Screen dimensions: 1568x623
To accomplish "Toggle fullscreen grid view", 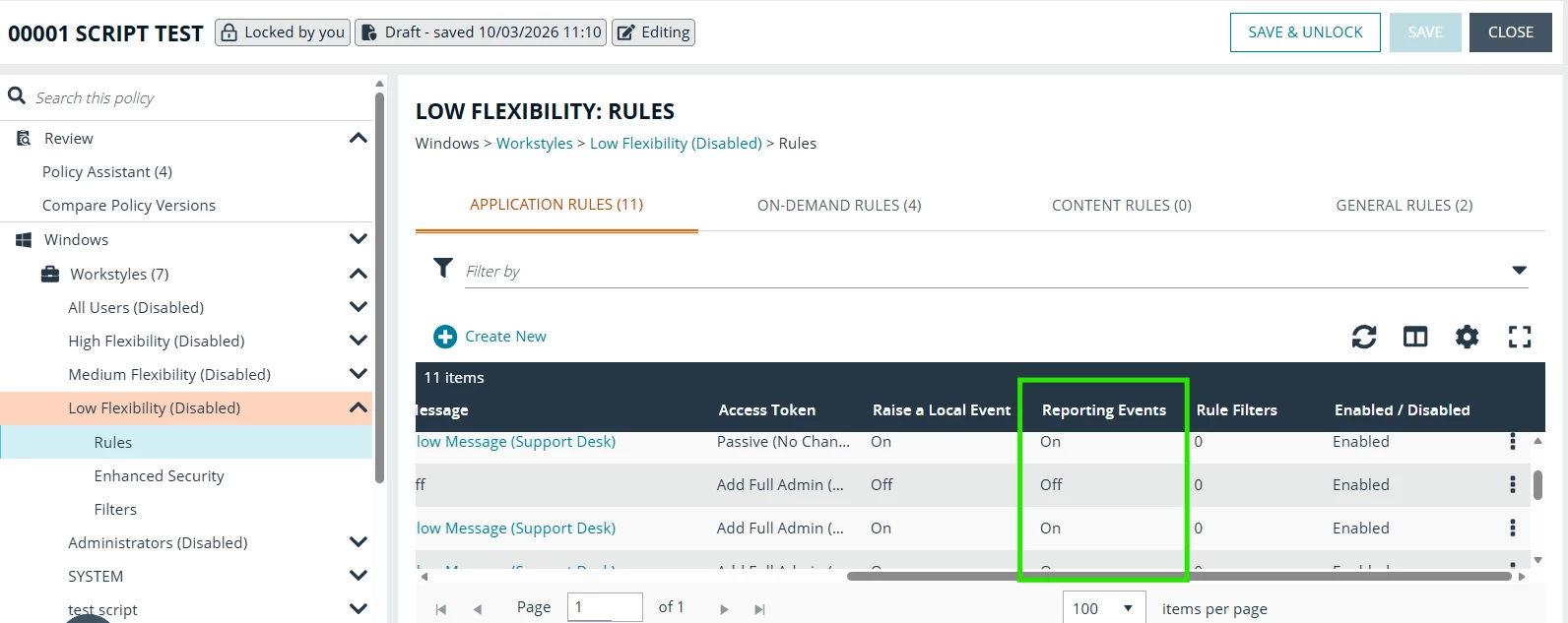I will (1520, 337).
